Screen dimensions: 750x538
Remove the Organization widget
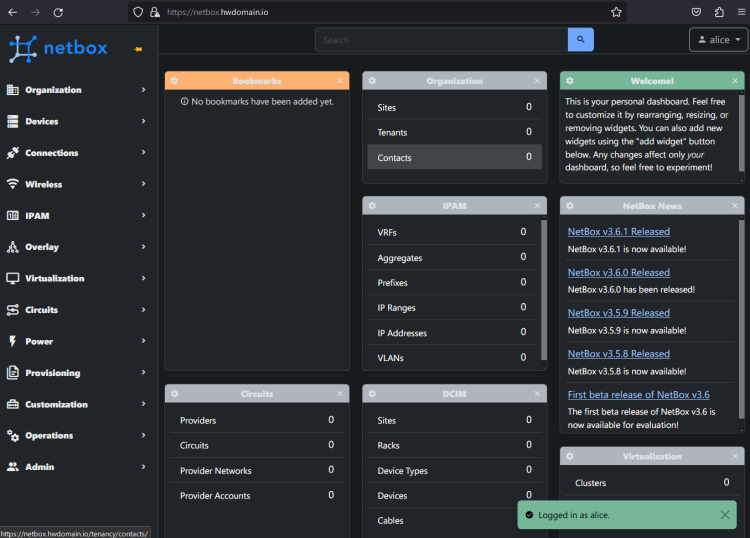537,81
